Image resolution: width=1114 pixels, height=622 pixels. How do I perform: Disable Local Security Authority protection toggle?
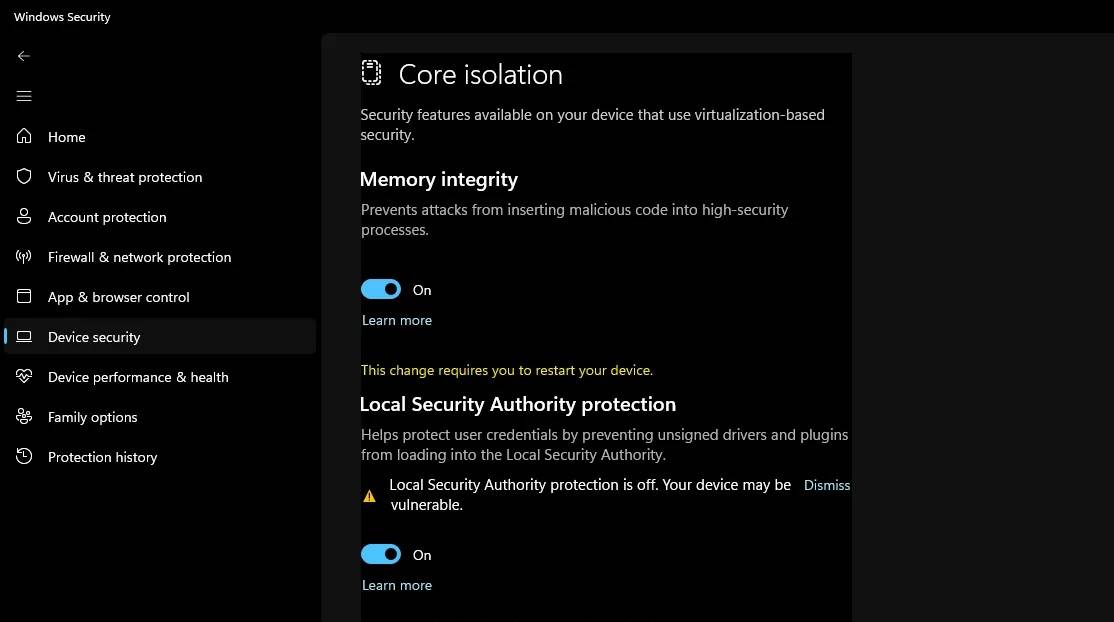point(380,553)
